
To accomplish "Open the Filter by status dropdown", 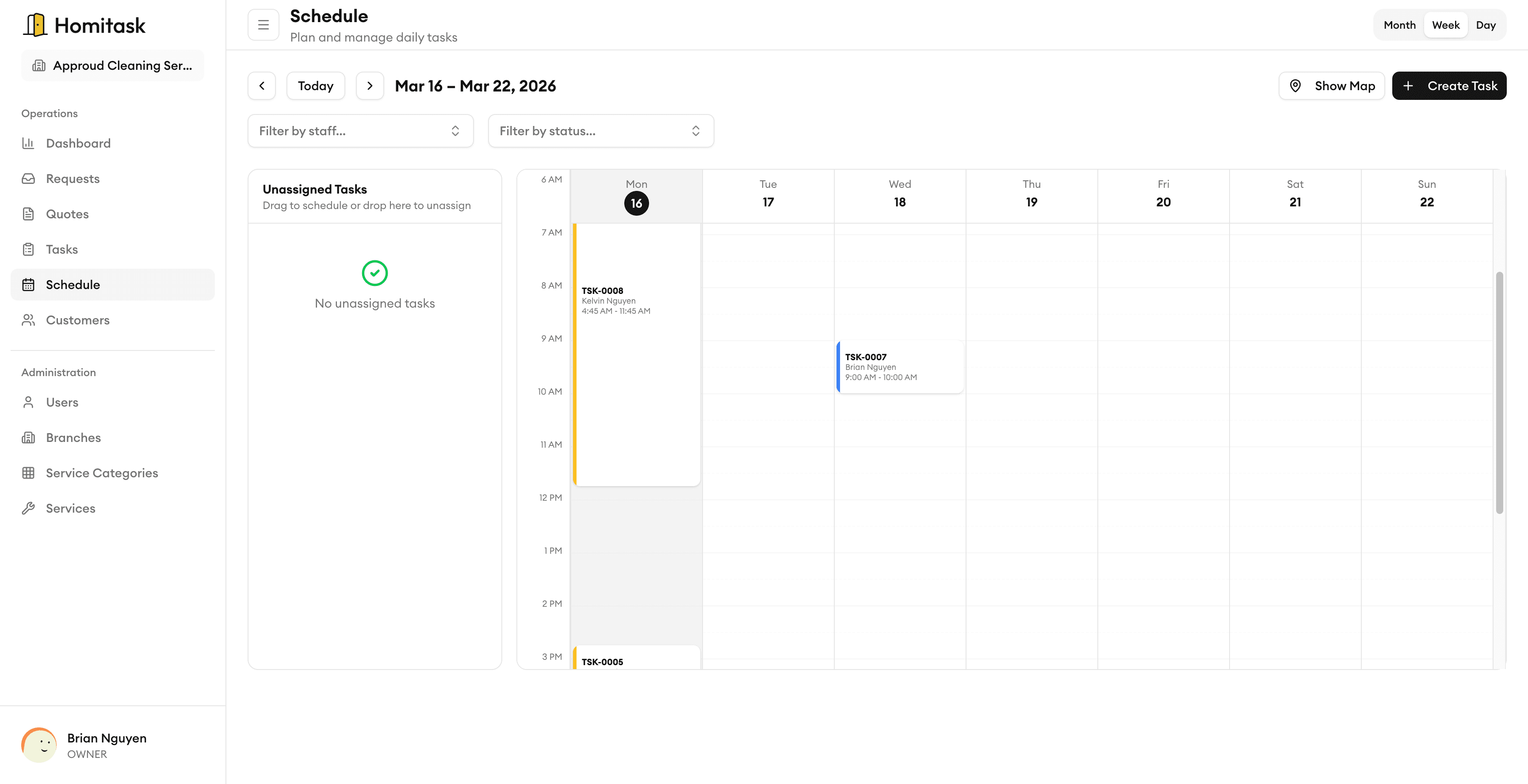I will tap(601, 130).
